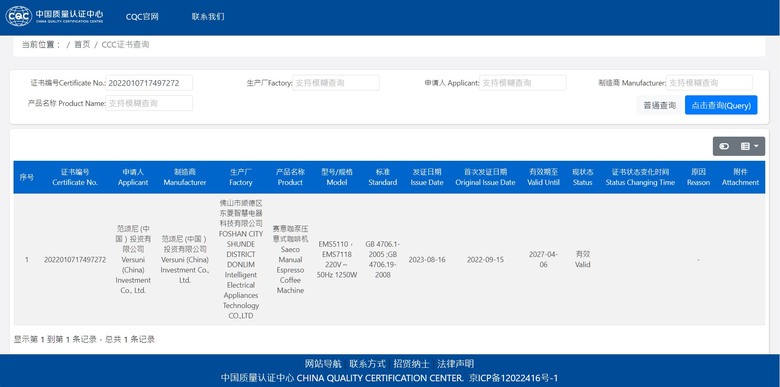Click the CCC证书查询 breadcrumb
Viewport: 780px width, 387px height.
click(125, 44)
